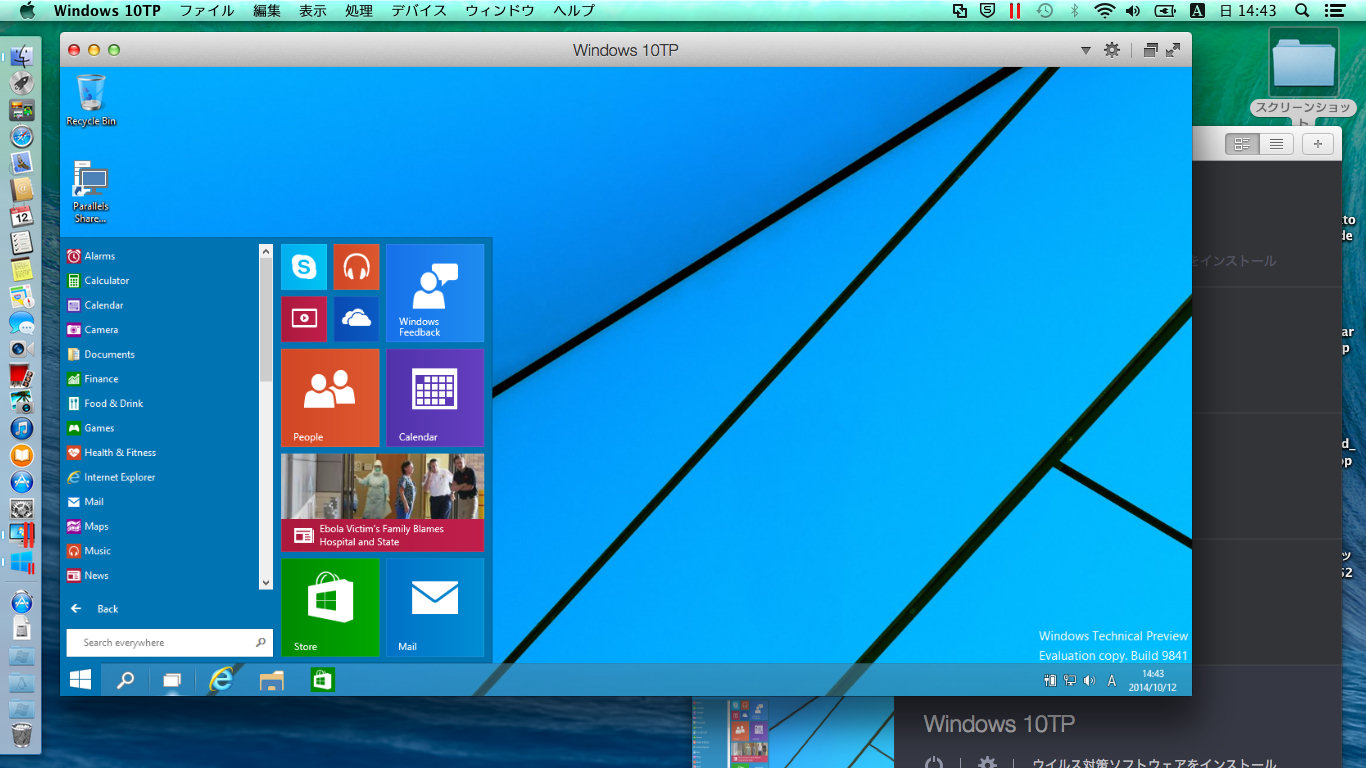This screenshot has height=768, width=1366.
Task: Click the IME 'A' indicator in Windows tray
Action: 1112,681
